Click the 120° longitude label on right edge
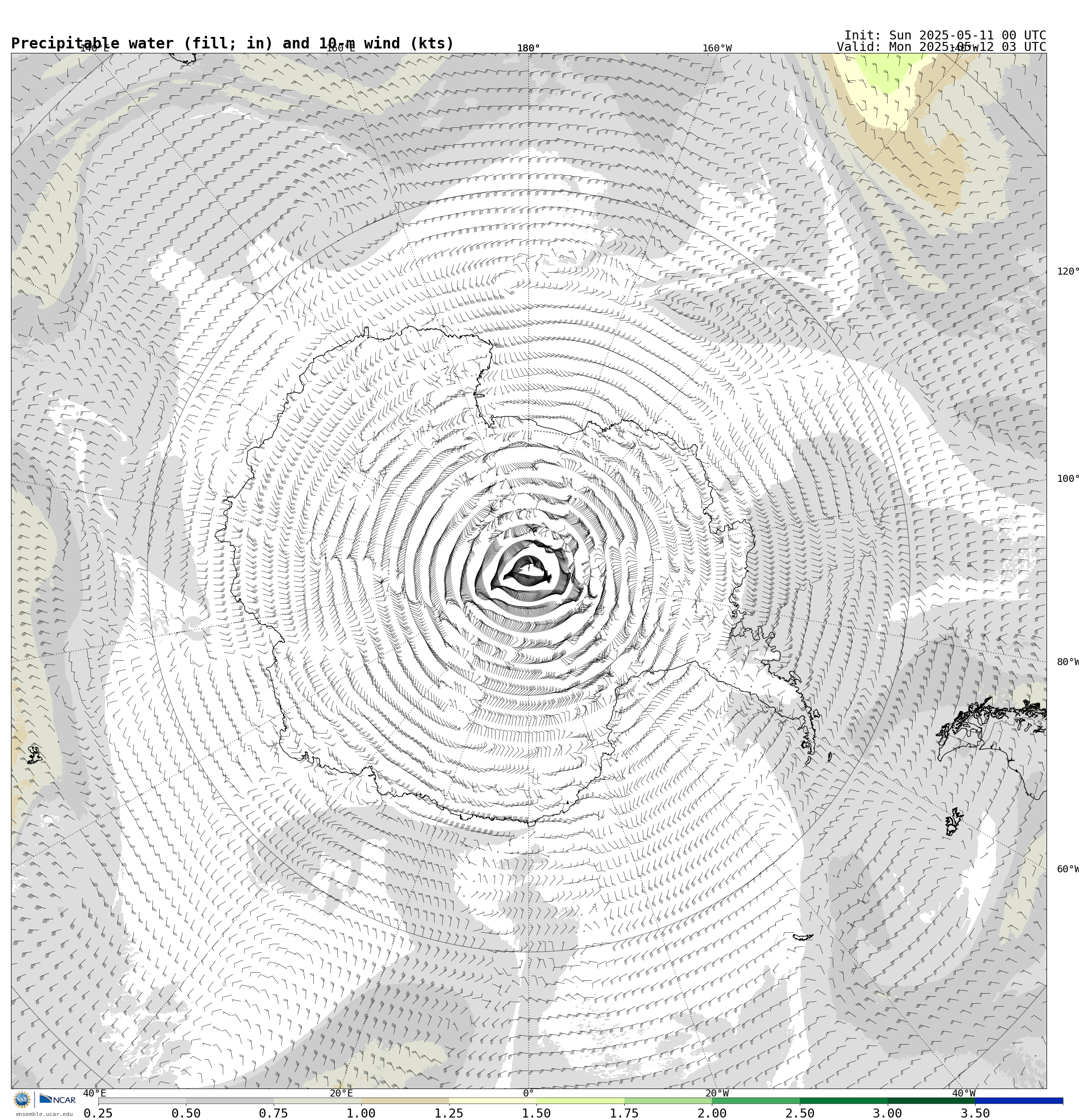The height and width of the screenshot is (1120, 1079). (1068, 272)
